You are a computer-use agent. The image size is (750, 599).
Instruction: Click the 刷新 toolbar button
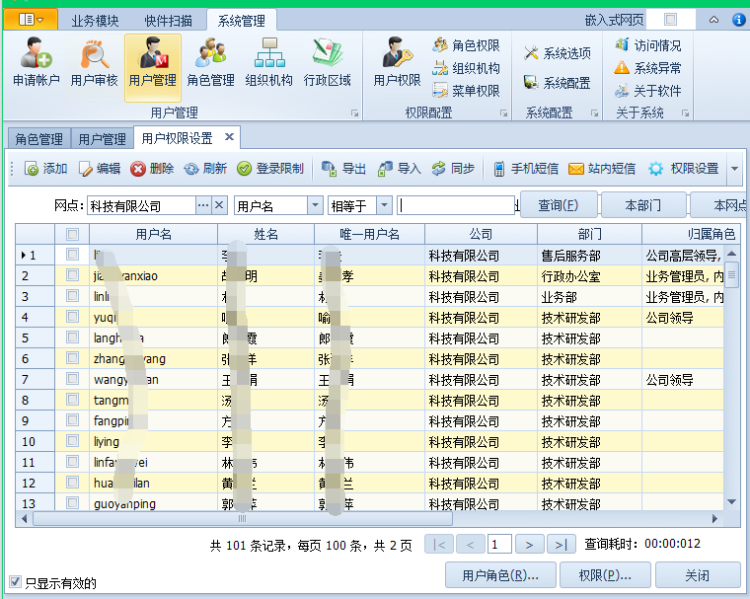[x=206, y=169]
